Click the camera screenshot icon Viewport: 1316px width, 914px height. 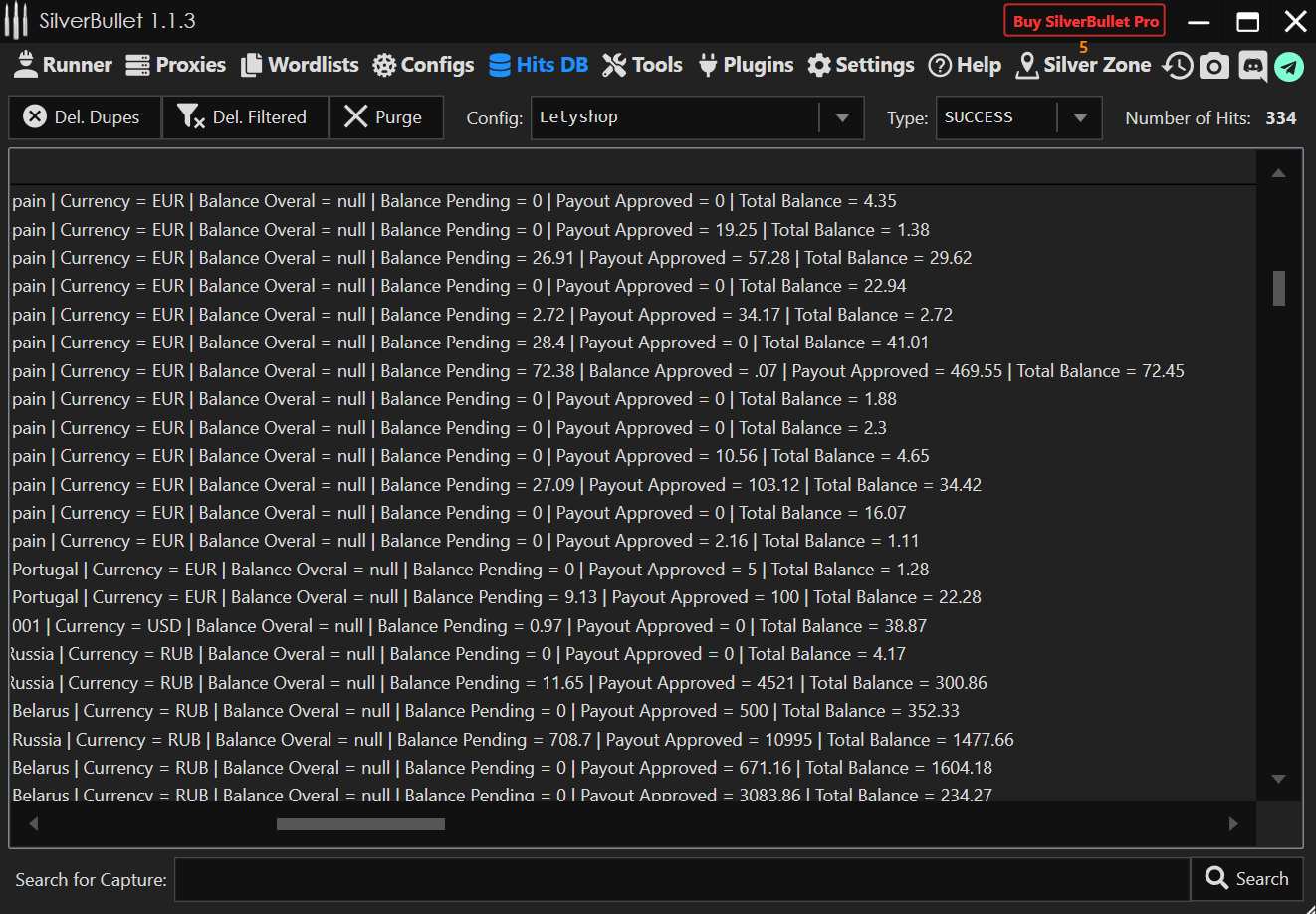coord(1213,66)
